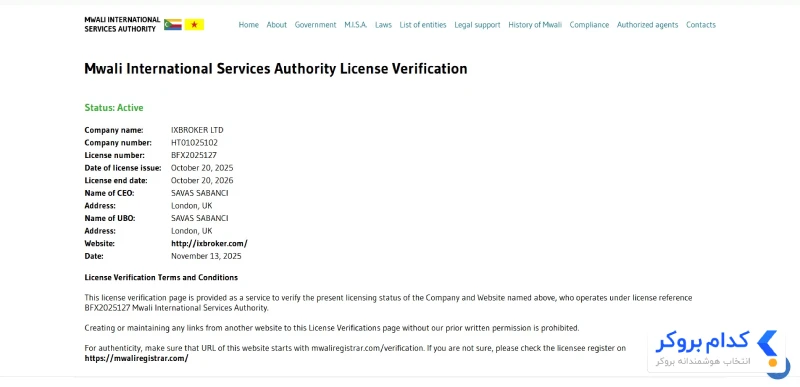
Task: Follow the http://ixbroker.com/ website link
Action: [209, 244]
